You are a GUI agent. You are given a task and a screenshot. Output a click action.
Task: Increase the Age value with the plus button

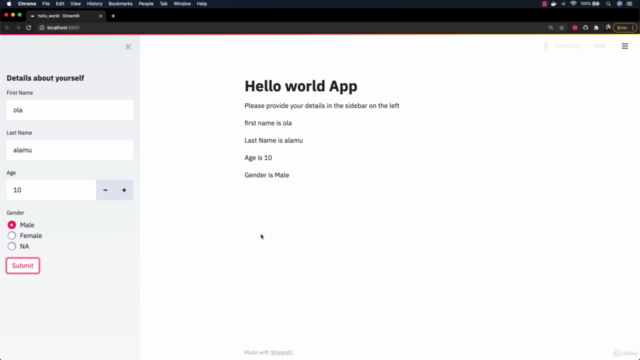(x=124, y=190)
